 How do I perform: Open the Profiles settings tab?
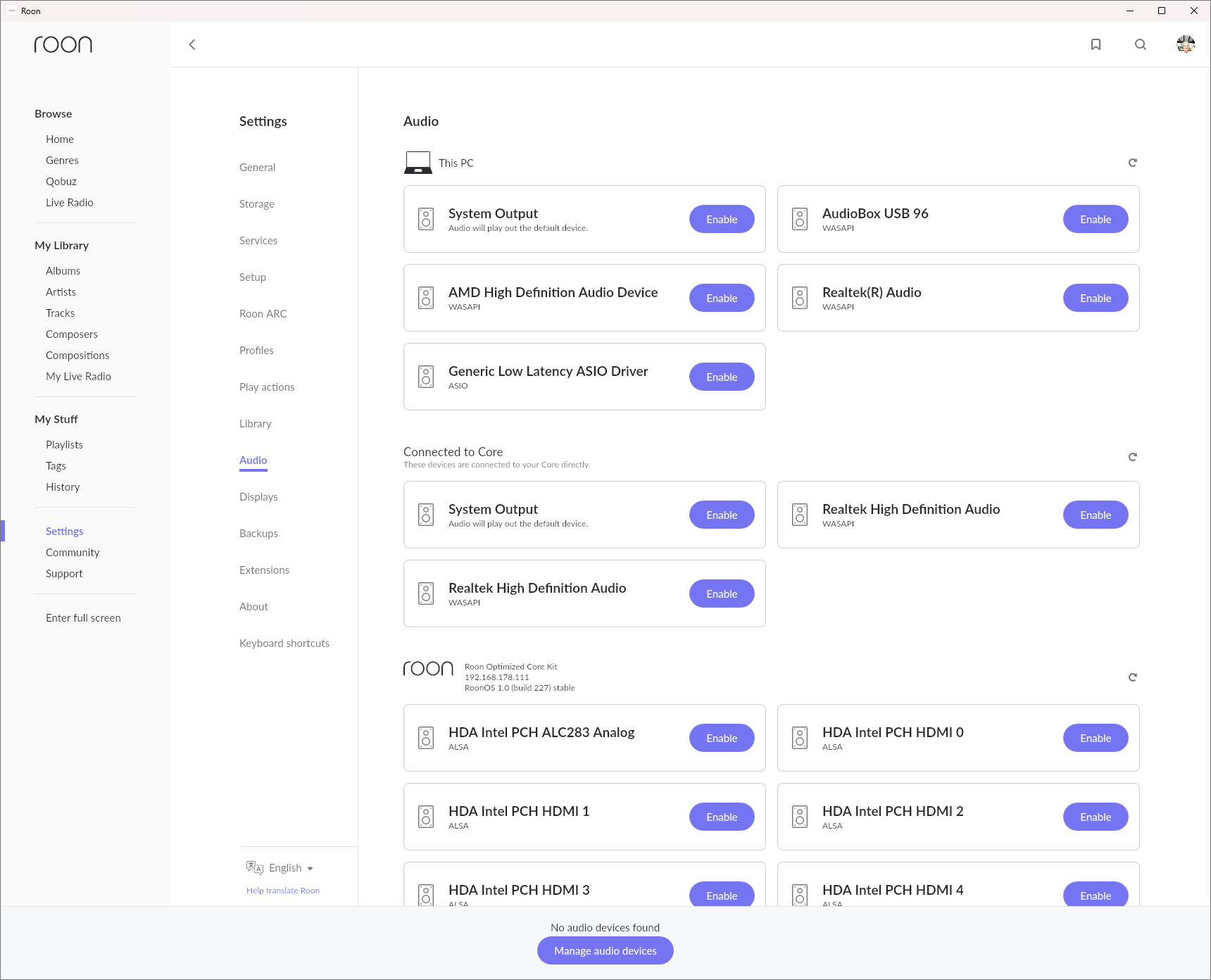[x=256, y=350]
